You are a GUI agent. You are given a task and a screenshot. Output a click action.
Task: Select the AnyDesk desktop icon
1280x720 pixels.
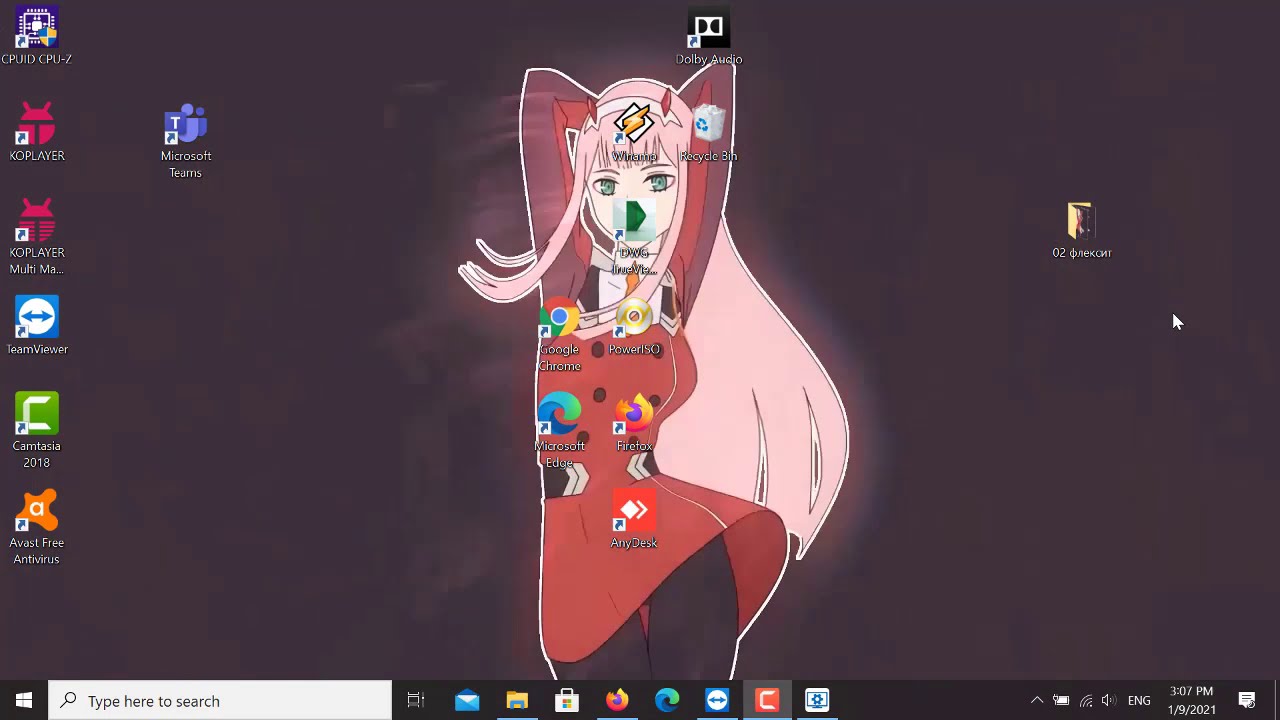pos(634,519)
